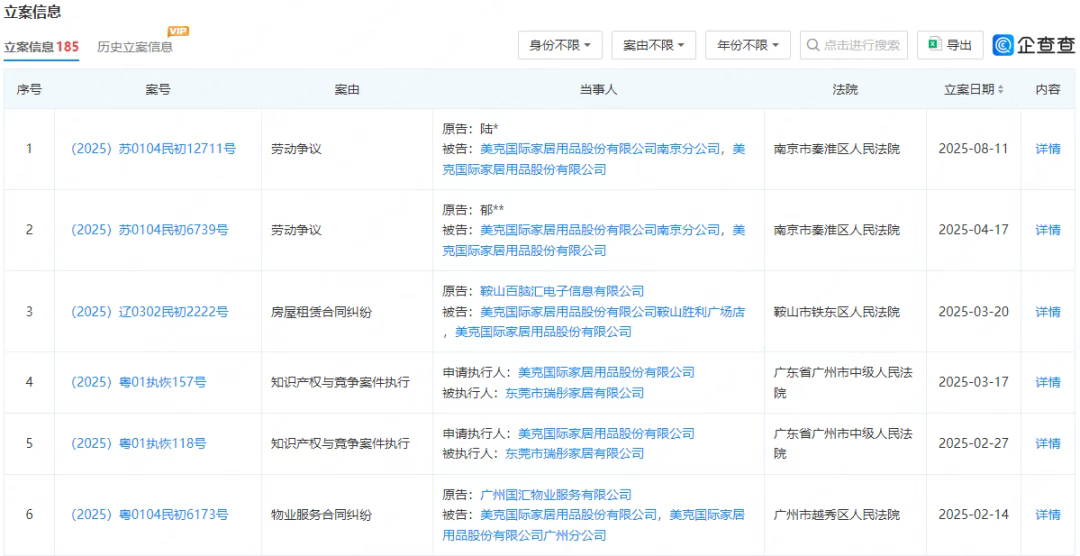Open the 身份不限 dropdown
Image resolution: width=1080 pixels, height=556 pixels.
pyautogui.click(x=560, y=45)
